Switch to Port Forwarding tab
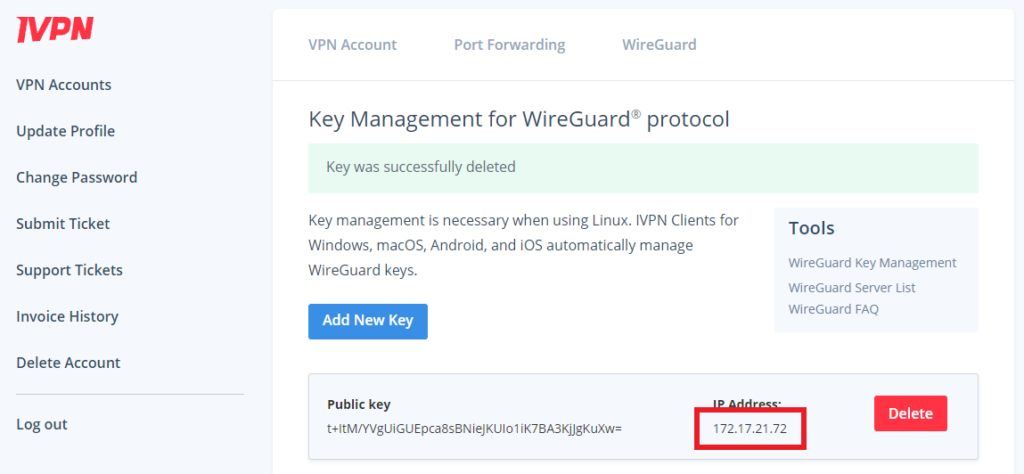 pyautogui.click(x=509, y=45)
